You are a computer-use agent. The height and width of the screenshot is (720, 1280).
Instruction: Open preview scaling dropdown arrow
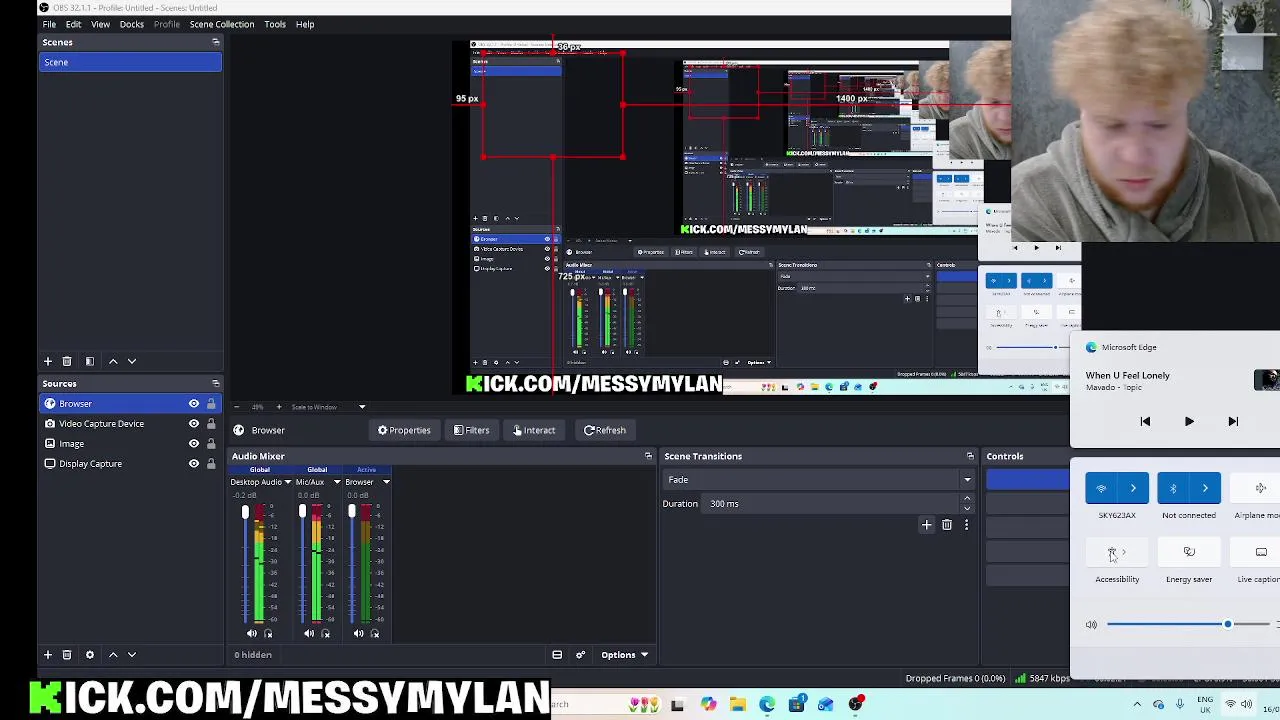pos(362,407)
